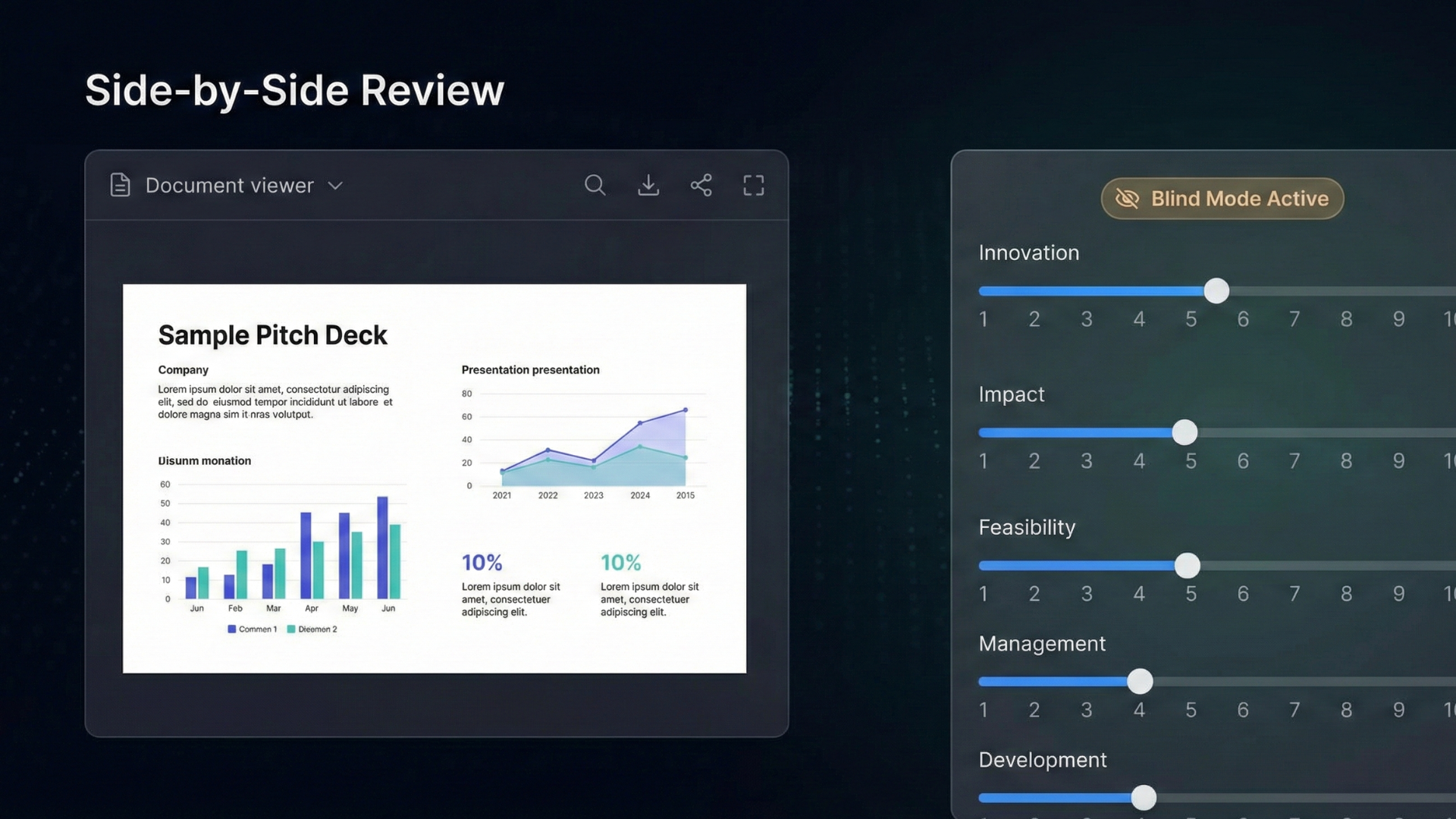Click the Impact slider handle
This screenshot has width=1456, height=819.
pos(1185,432)
